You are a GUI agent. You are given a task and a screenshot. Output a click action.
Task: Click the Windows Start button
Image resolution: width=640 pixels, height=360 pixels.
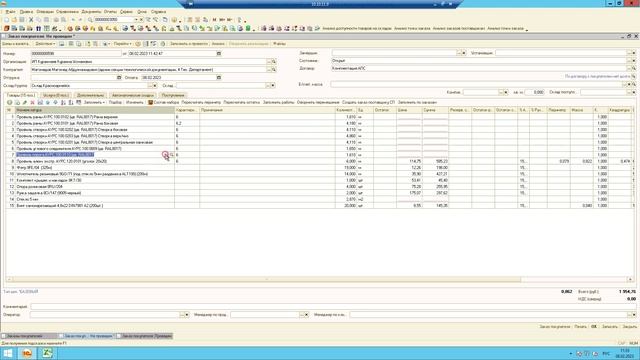tap(8, 353)
